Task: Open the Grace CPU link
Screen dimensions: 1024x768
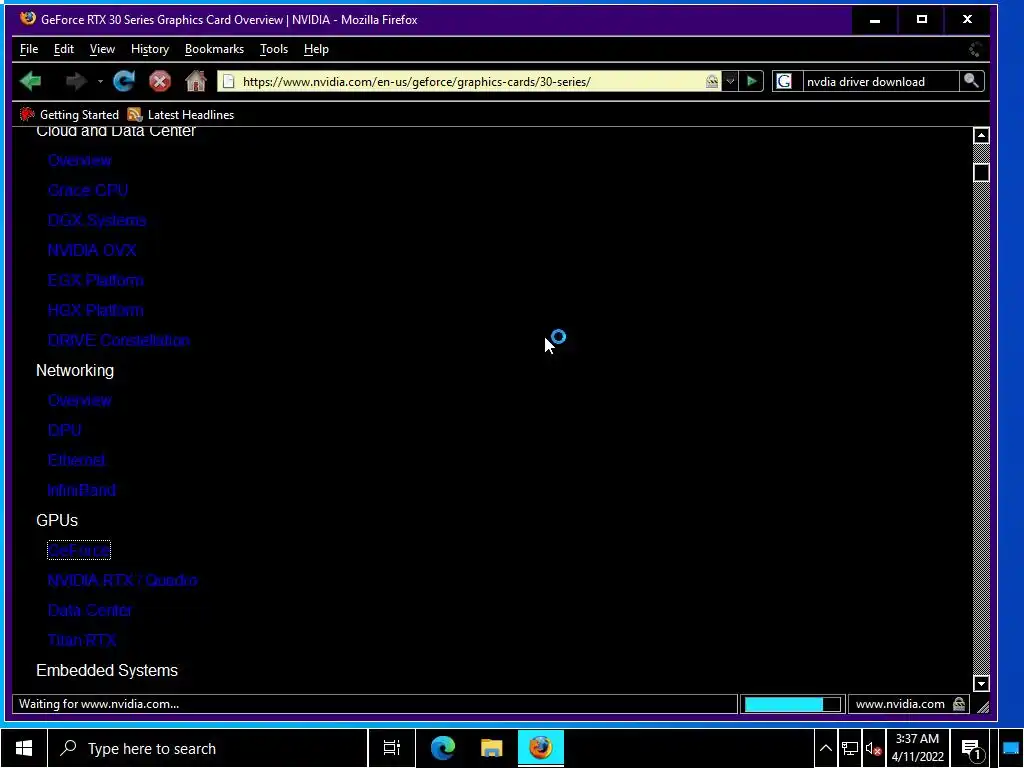Action: pyautogui.click(x=88, y=190)
